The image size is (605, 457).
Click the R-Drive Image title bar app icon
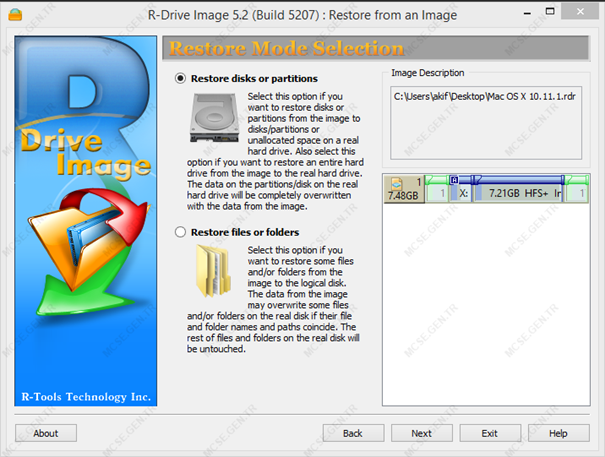(15, 15)
